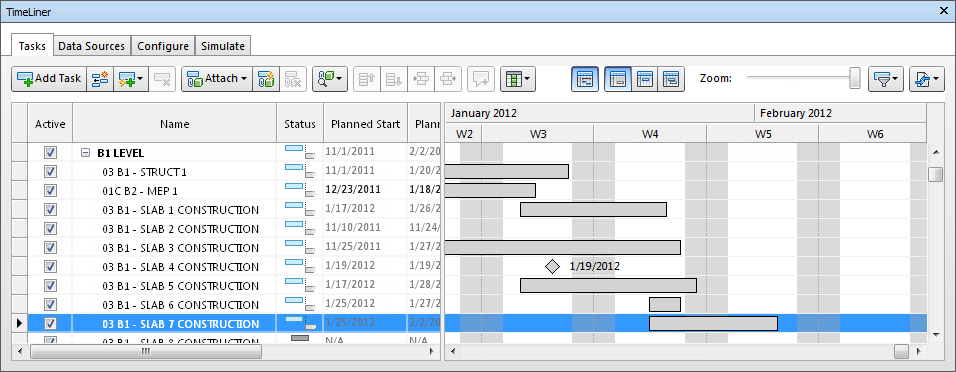
Task: Close the TimeLiner window
Action: pos(945,11)
